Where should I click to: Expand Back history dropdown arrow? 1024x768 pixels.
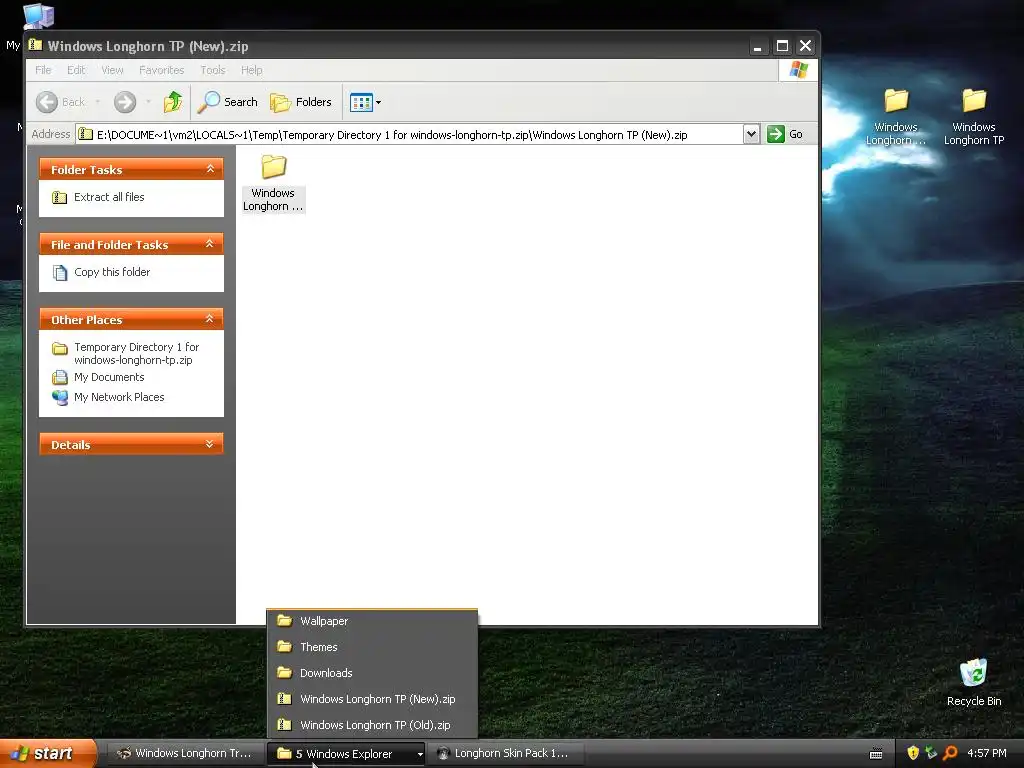pos(98,102)
